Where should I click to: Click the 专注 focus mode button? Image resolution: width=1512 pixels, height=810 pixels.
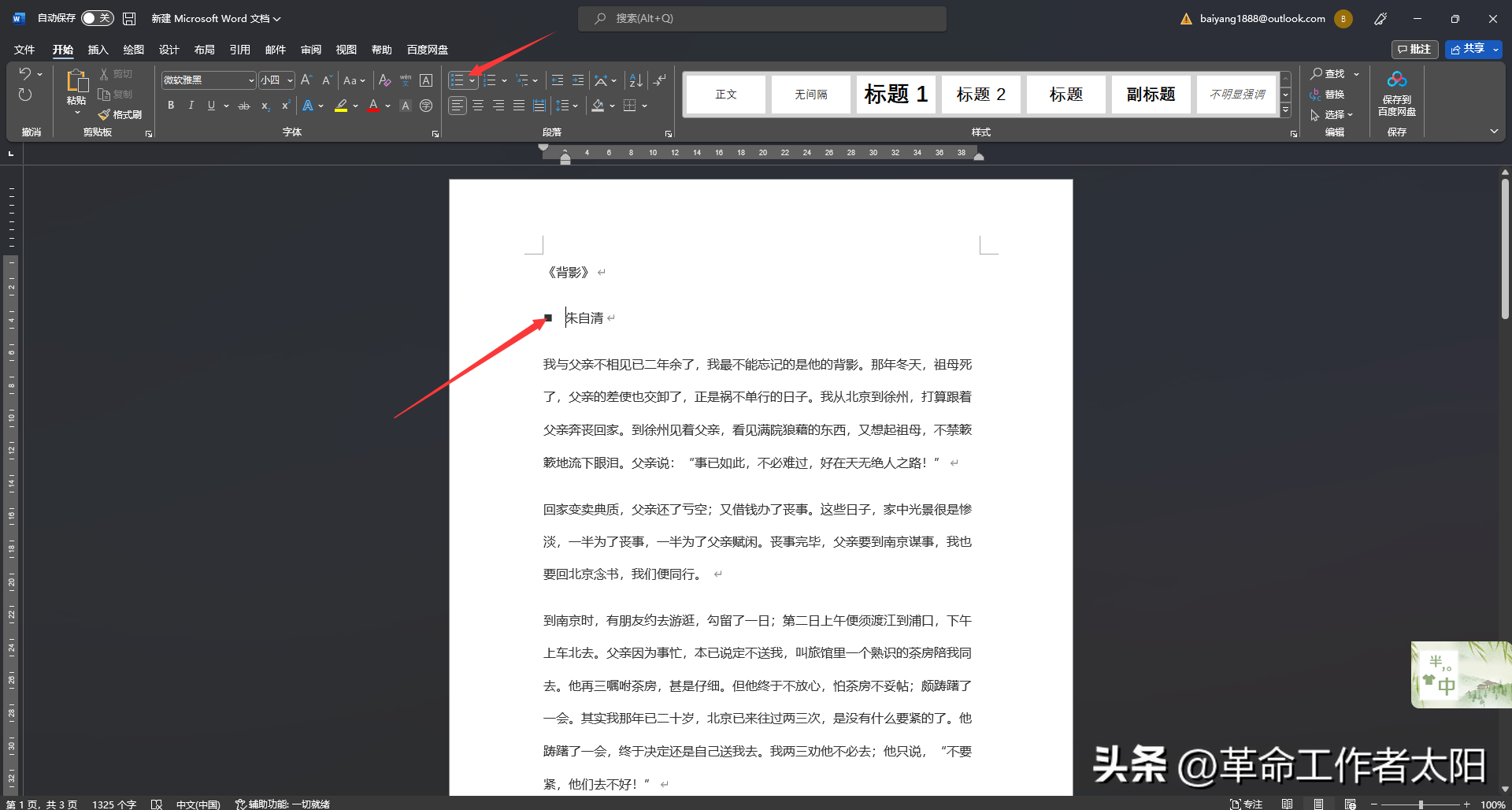click(1247, 804)
